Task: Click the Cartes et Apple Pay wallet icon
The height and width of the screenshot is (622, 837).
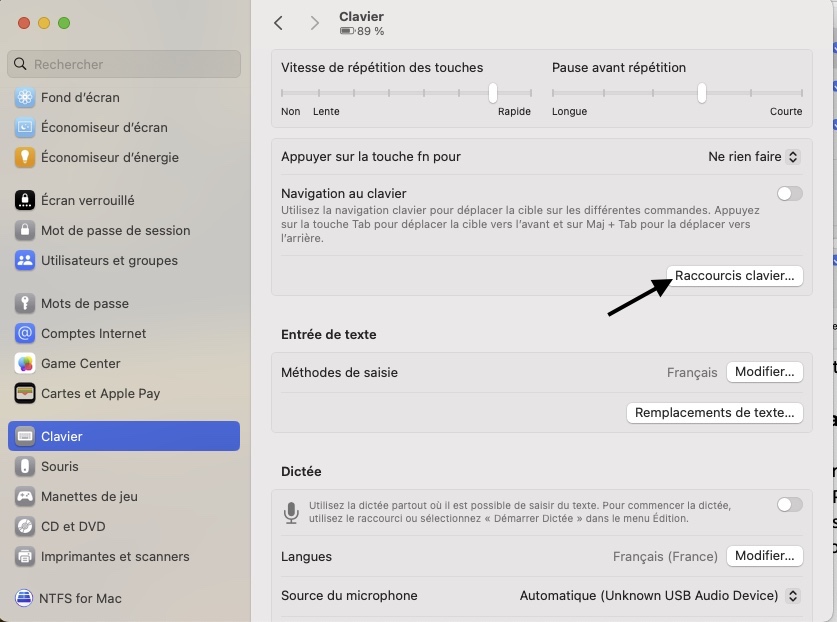Action: (25, 393)
